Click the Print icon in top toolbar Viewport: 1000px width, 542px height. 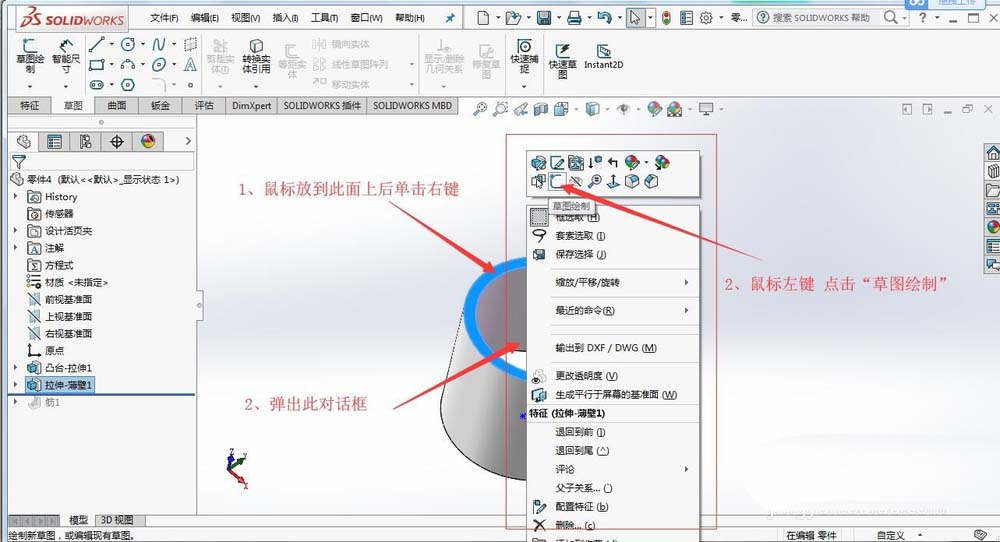pyautogui.click(x=574, y=18)
